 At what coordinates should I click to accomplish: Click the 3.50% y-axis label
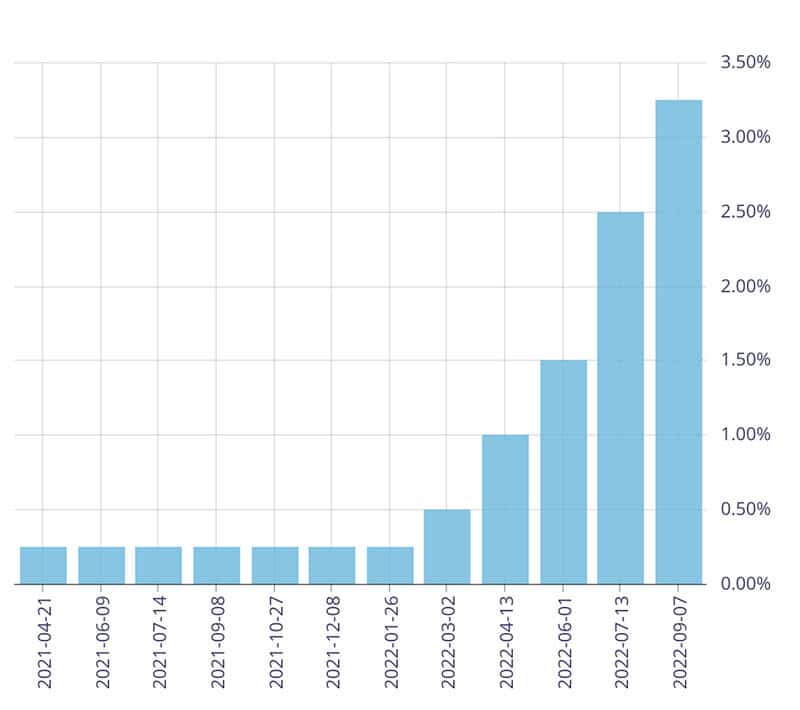click(745, 63)
